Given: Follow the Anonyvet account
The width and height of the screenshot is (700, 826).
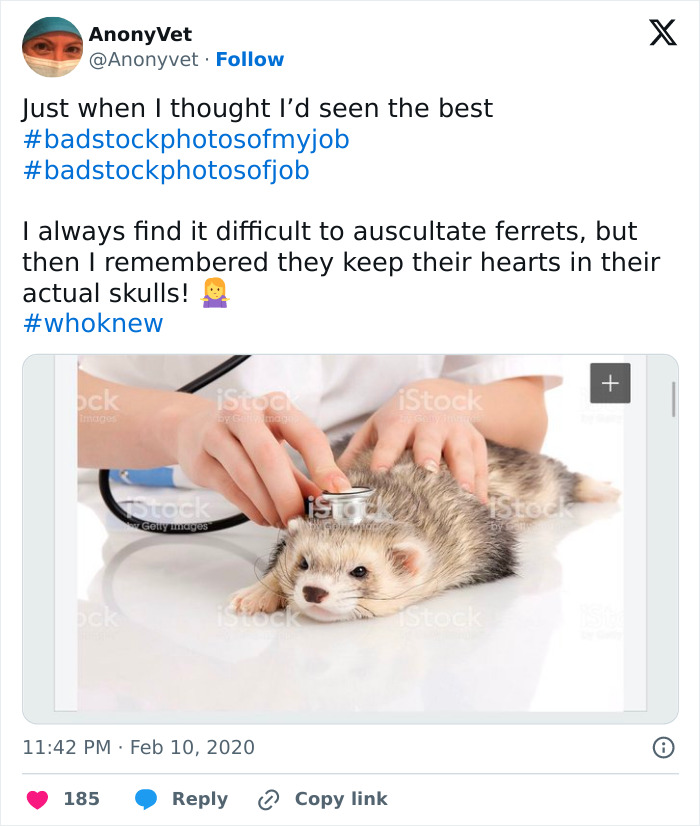Looking at the screenshot, I should (x=250, y=60).
